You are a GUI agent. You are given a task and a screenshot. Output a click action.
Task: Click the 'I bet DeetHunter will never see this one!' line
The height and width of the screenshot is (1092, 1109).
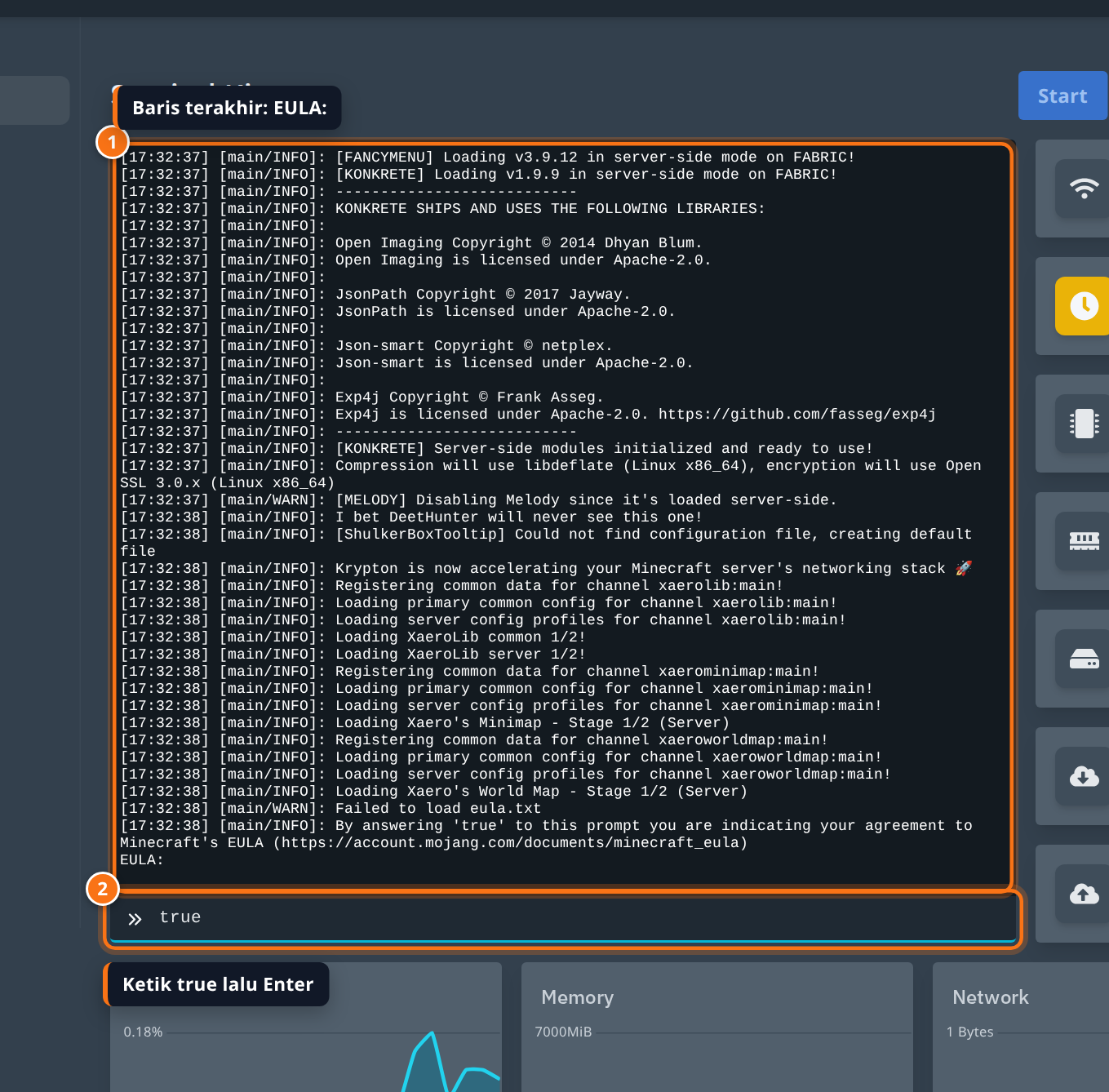click(411, 517)
